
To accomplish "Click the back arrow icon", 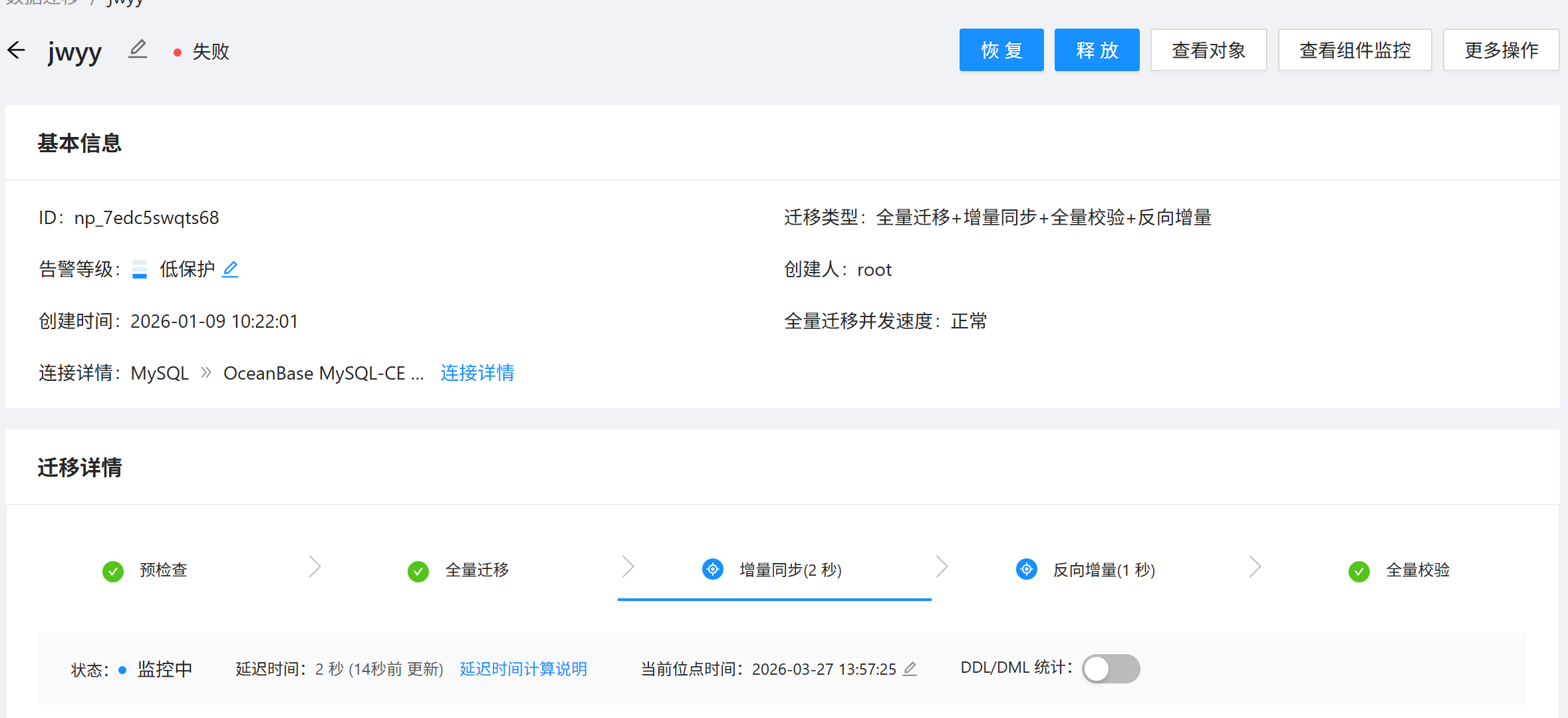I will point(16,51).
